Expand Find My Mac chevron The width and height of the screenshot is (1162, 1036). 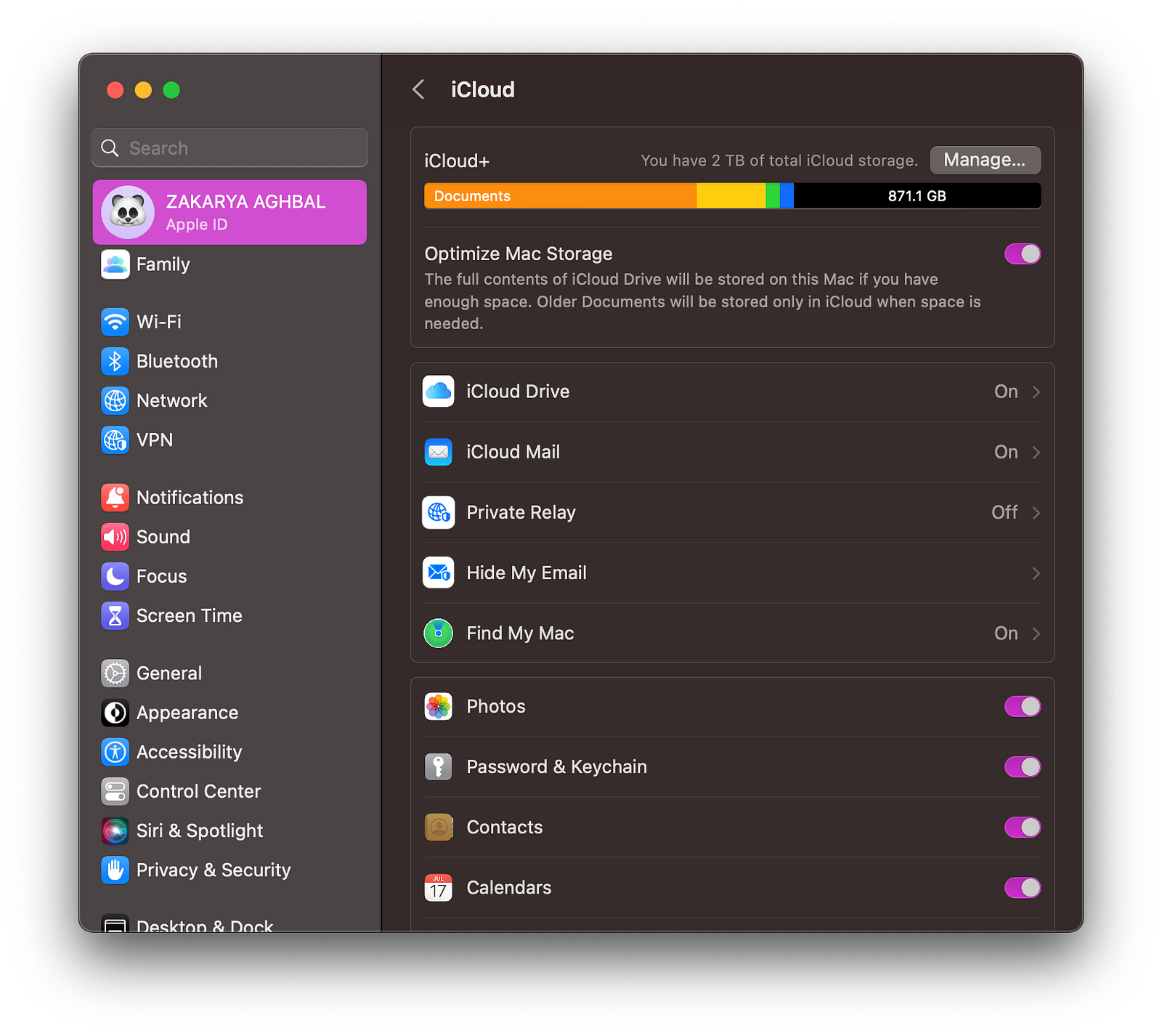tap(1036, 634)
